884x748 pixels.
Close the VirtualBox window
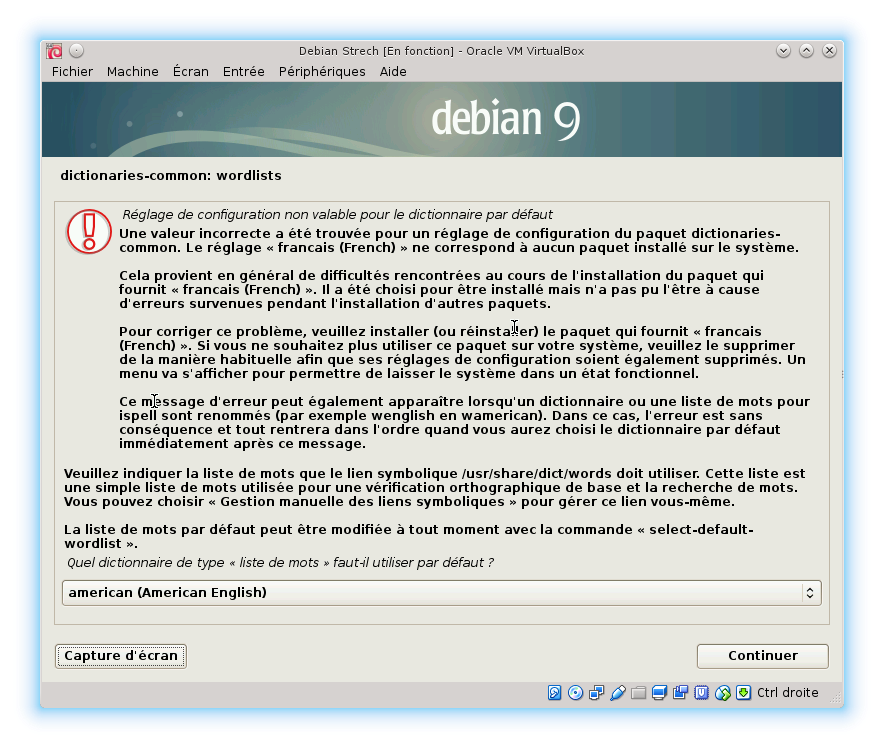coord(829,51)
